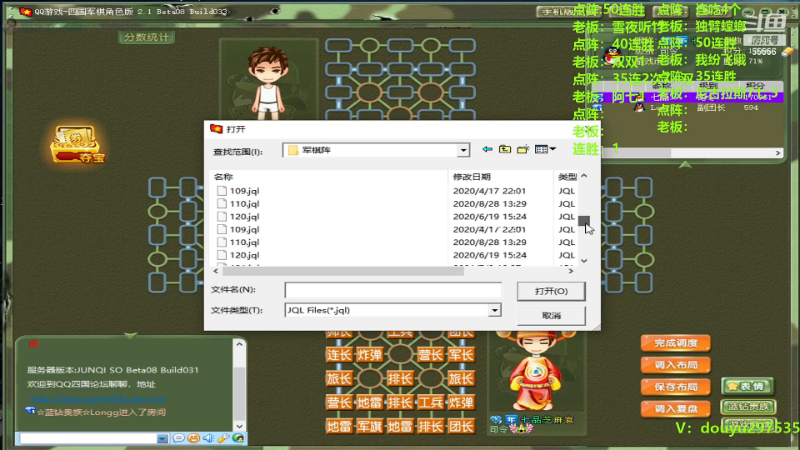Viewport: 800px width, 450px height.
Task: Go up one folder level in dialog
Action: 505,149
